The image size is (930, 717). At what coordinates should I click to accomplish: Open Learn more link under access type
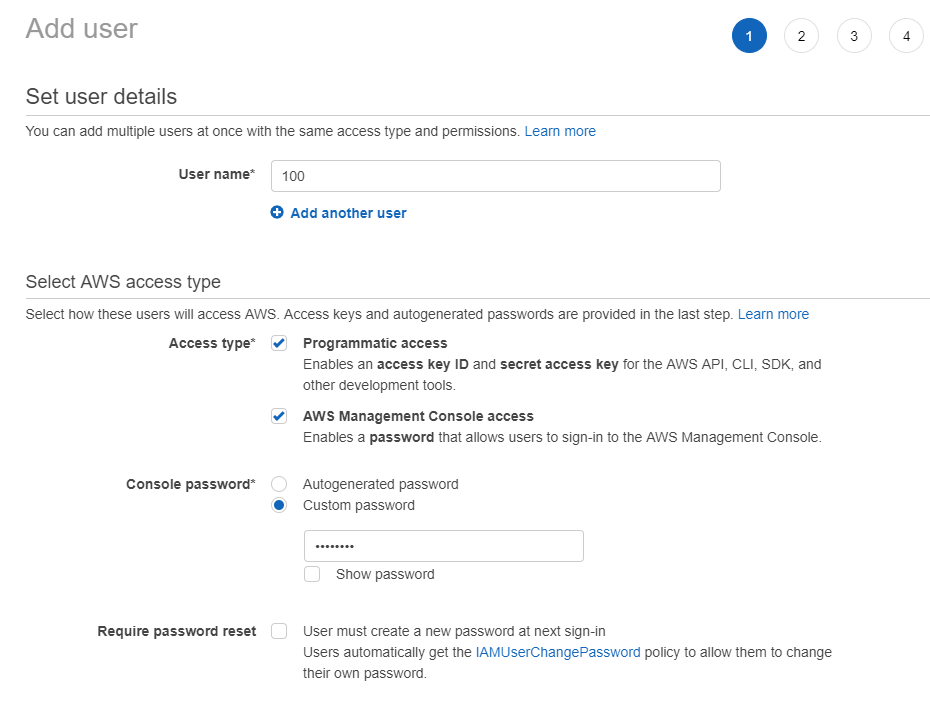click(x=773, y=314)
